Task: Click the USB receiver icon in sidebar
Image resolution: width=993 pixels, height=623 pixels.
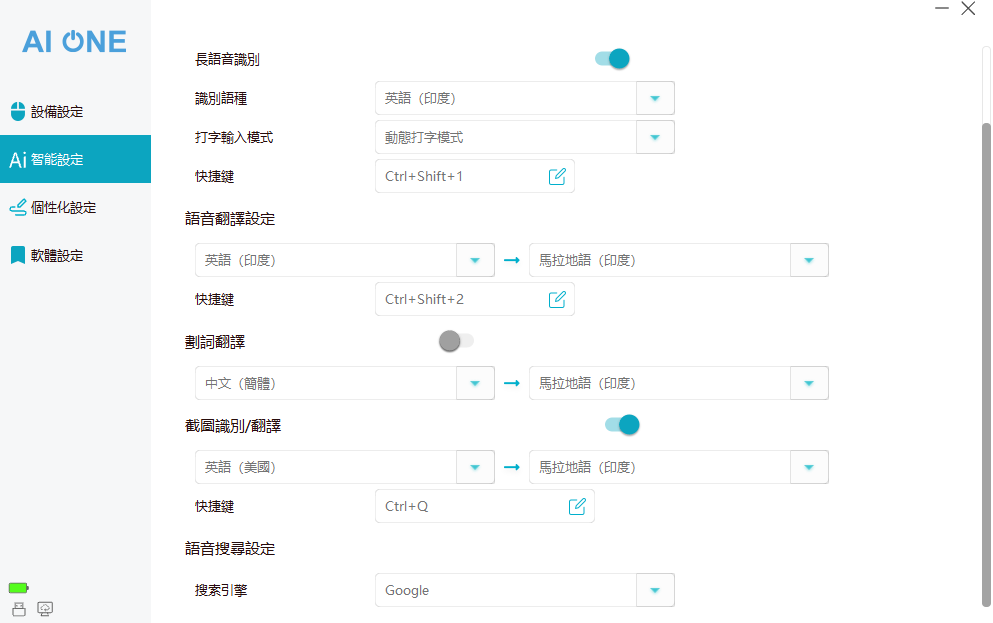Action: (x=19, y=608)
